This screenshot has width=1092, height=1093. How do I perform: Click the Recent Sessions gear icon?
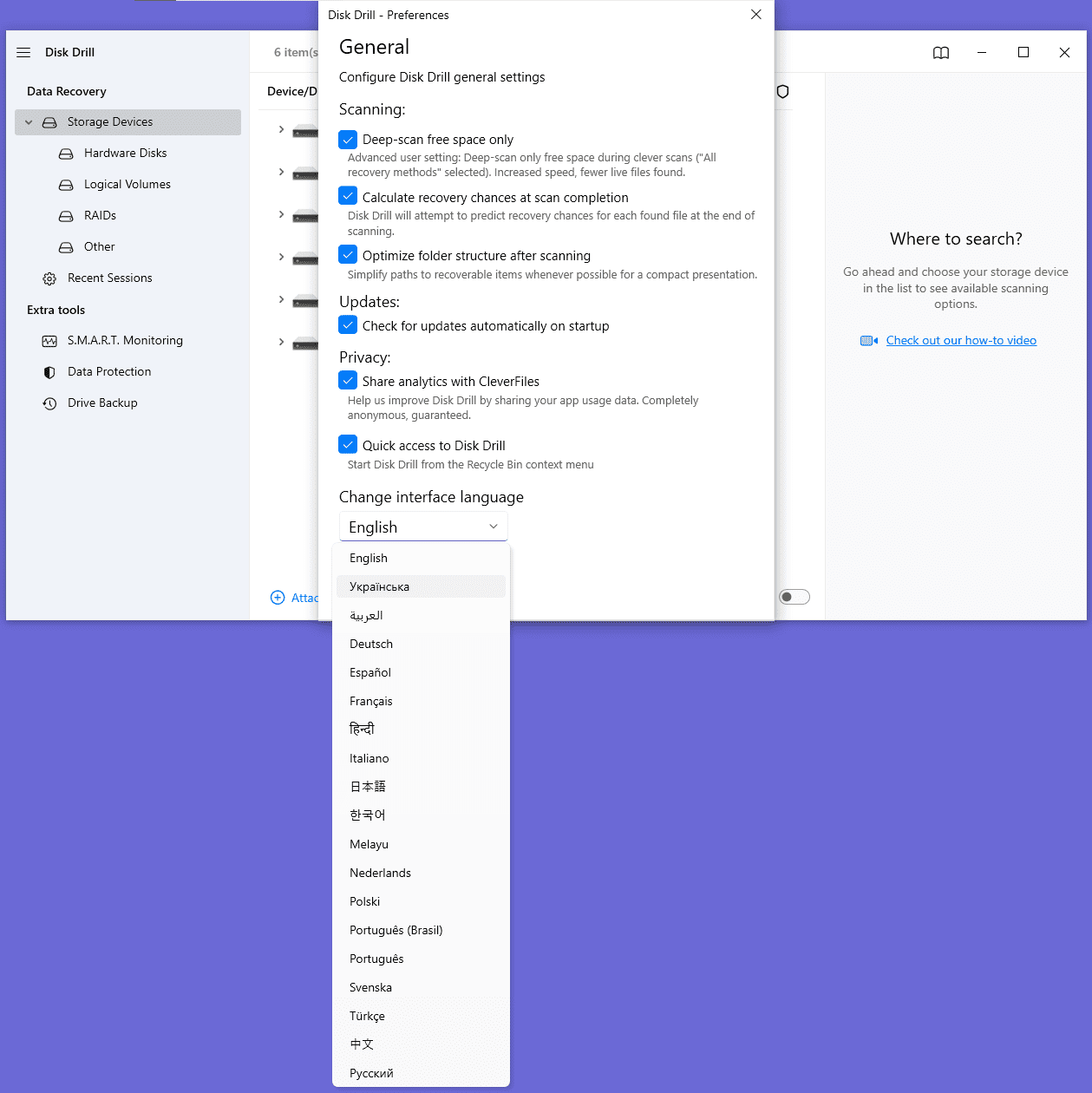(49, 278)
